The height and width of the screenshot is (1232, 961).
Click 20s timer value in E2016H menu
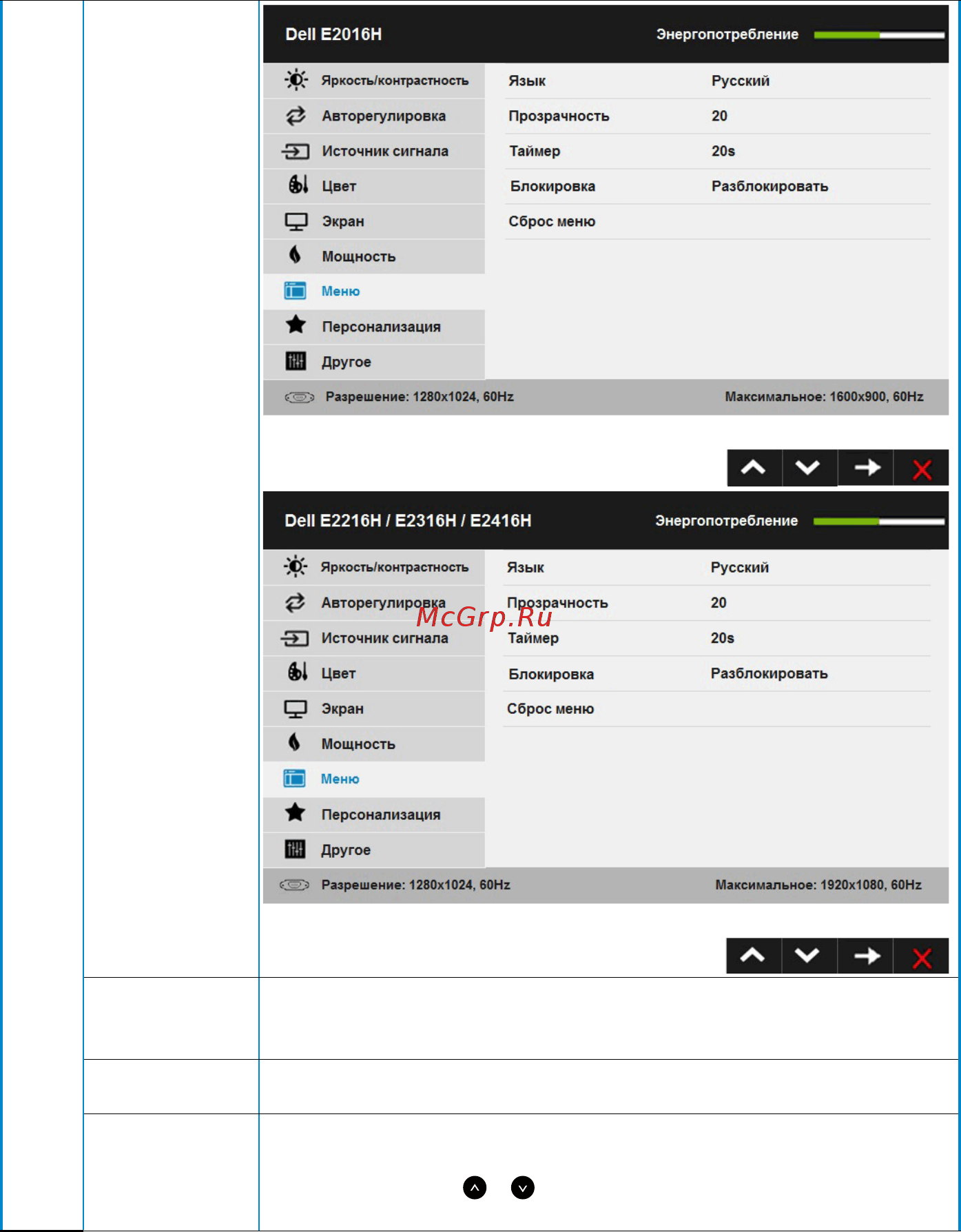(x=723, y=151)
